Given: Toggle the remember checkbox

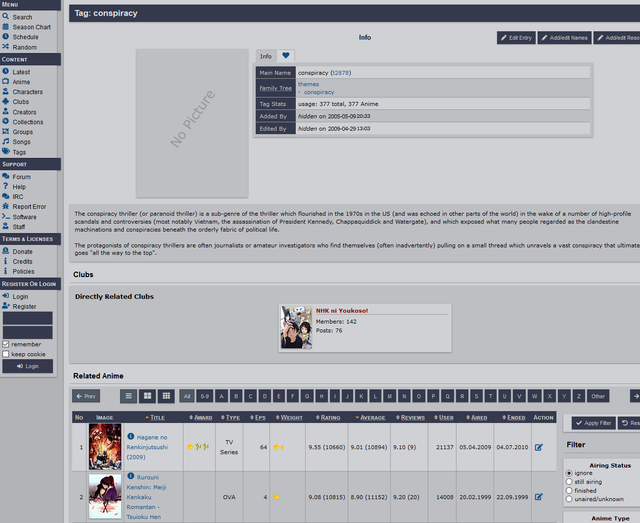Looking at the screenshot, I should tap(6, 344).
